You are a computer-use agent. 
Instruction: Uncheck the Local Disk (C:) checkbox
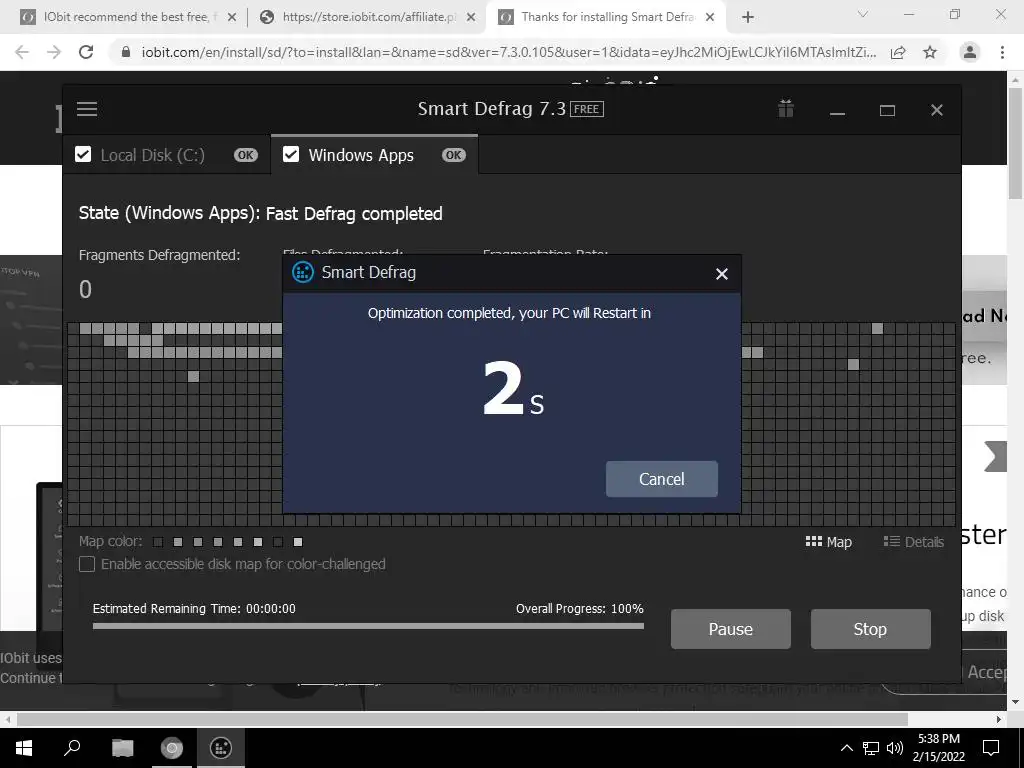[x=83, y=154]
